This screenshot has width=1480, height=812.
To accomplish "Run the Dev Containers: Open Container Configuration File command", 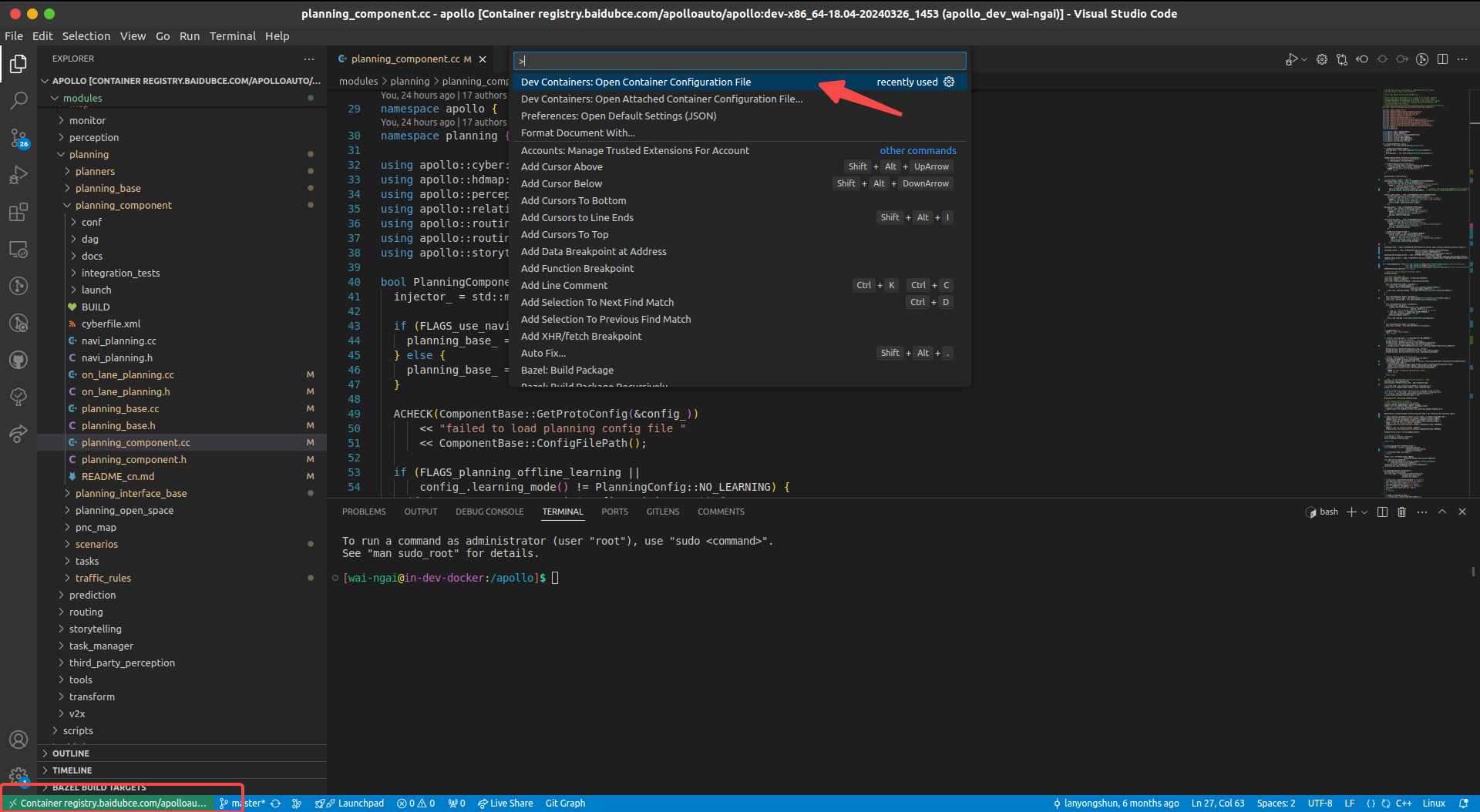I will point(636,82).
